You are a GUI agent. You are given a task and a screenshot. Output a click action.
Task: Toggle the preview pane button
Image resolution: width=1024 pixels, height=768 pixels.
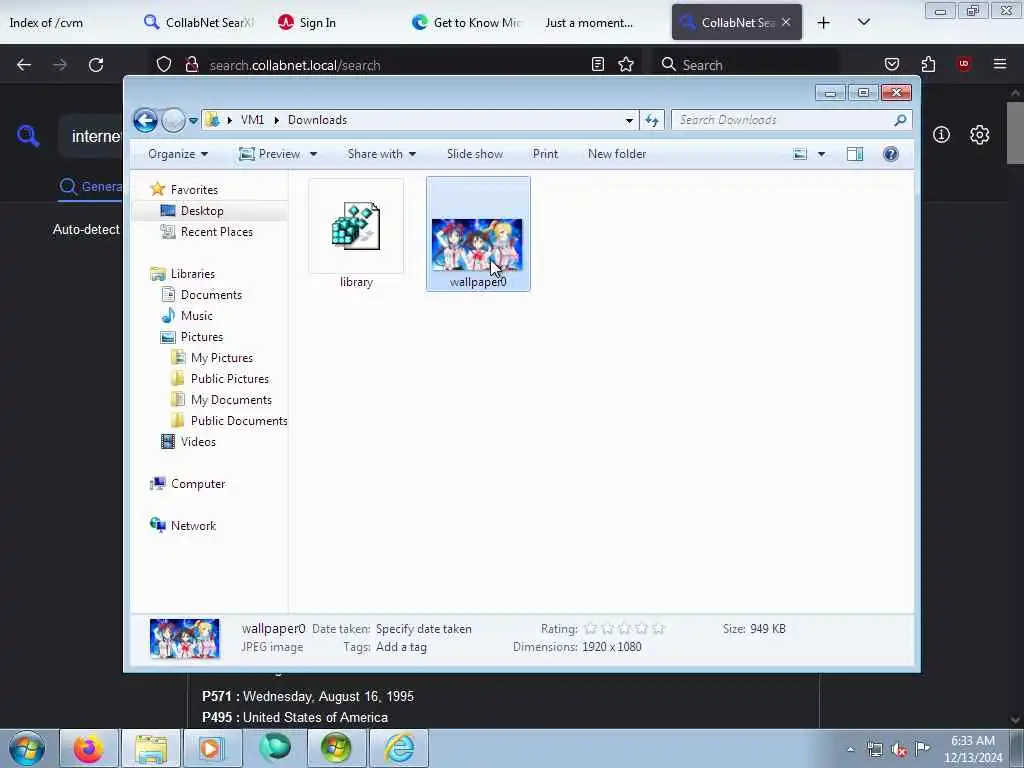(855, 154)
